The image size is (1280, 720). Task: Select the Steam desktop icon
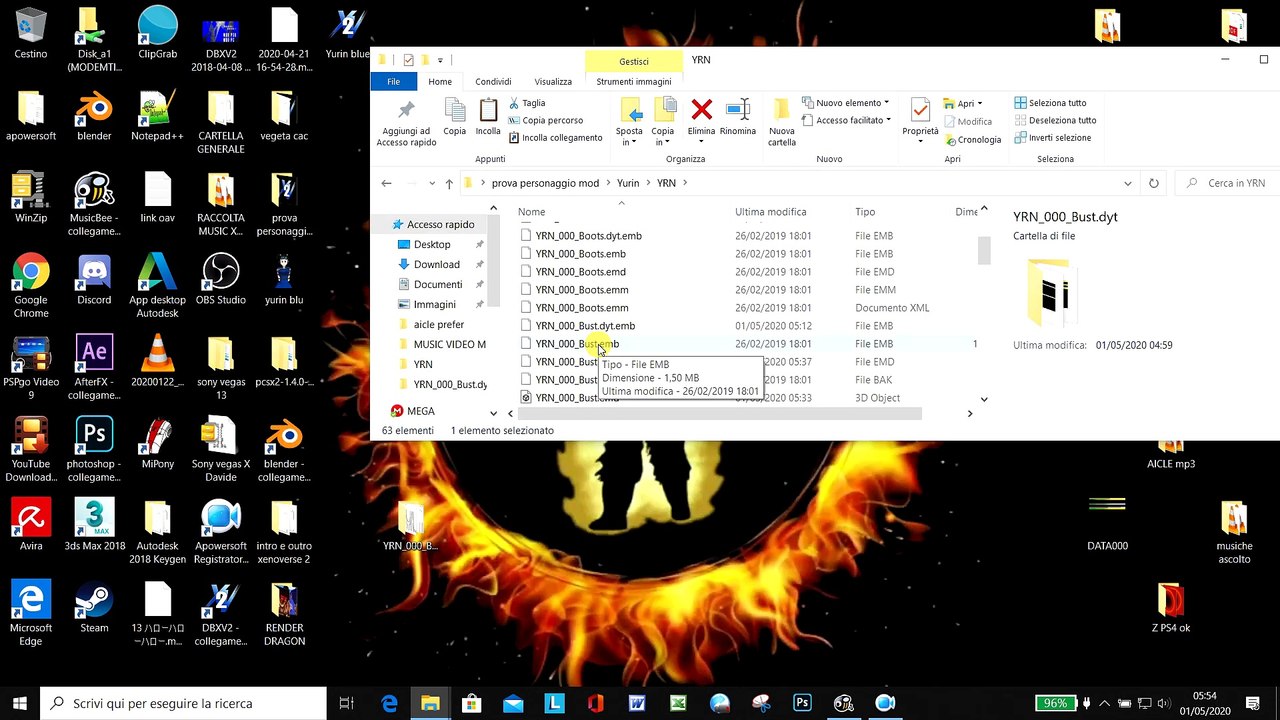(94, 608)
